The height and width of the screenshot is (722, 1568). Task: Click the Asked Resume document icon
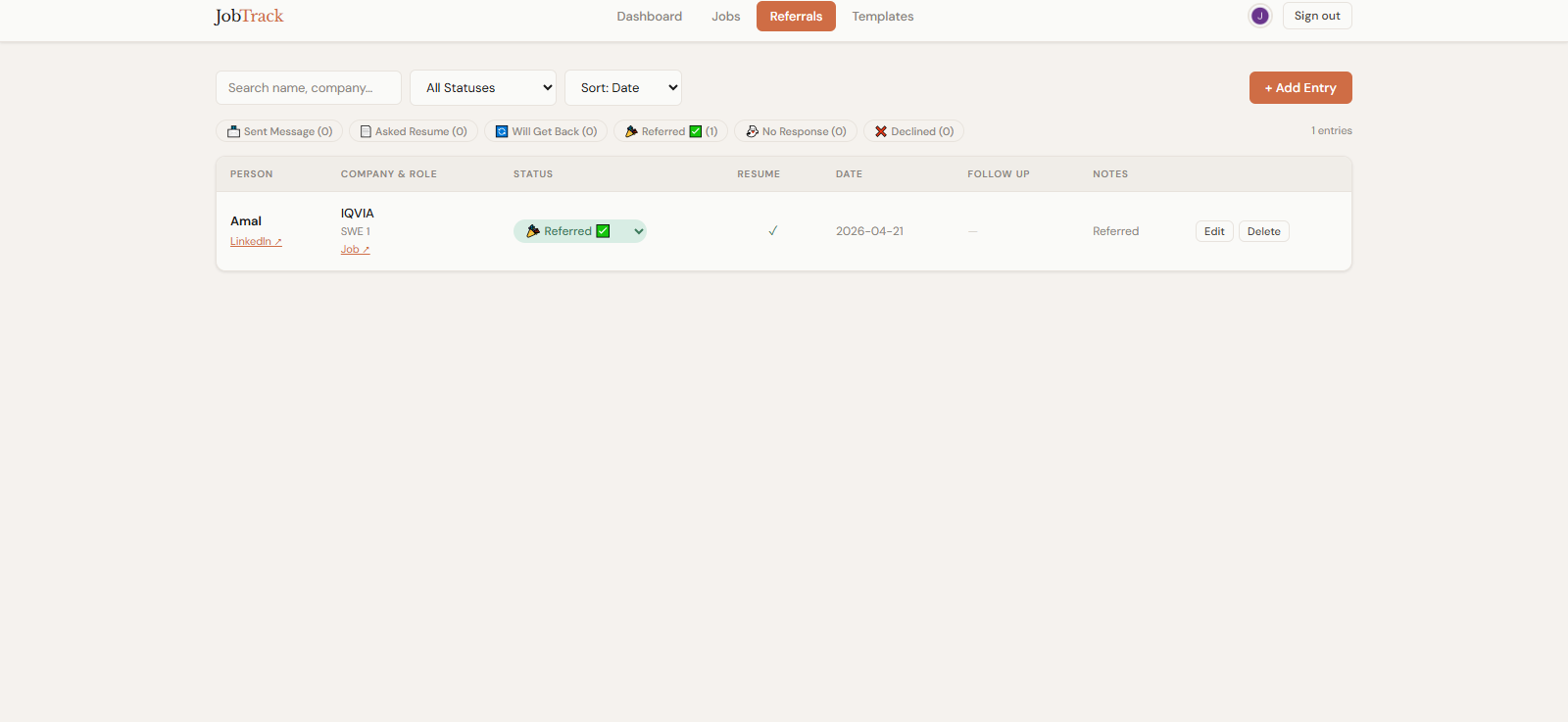click(366, 131)
